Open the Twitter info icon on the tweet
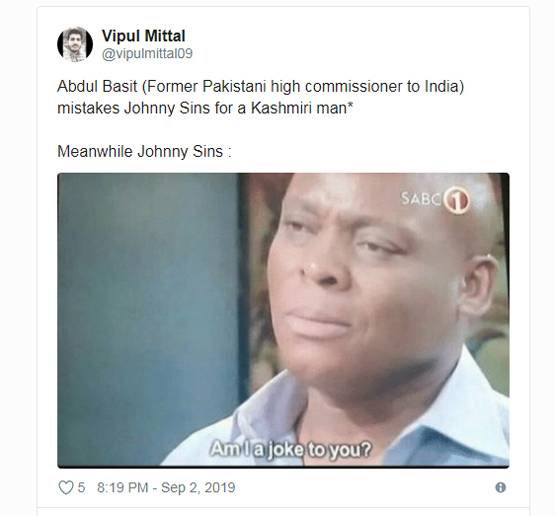The width and height of the screenshot is (555, 516). click(x=500, y=487)
